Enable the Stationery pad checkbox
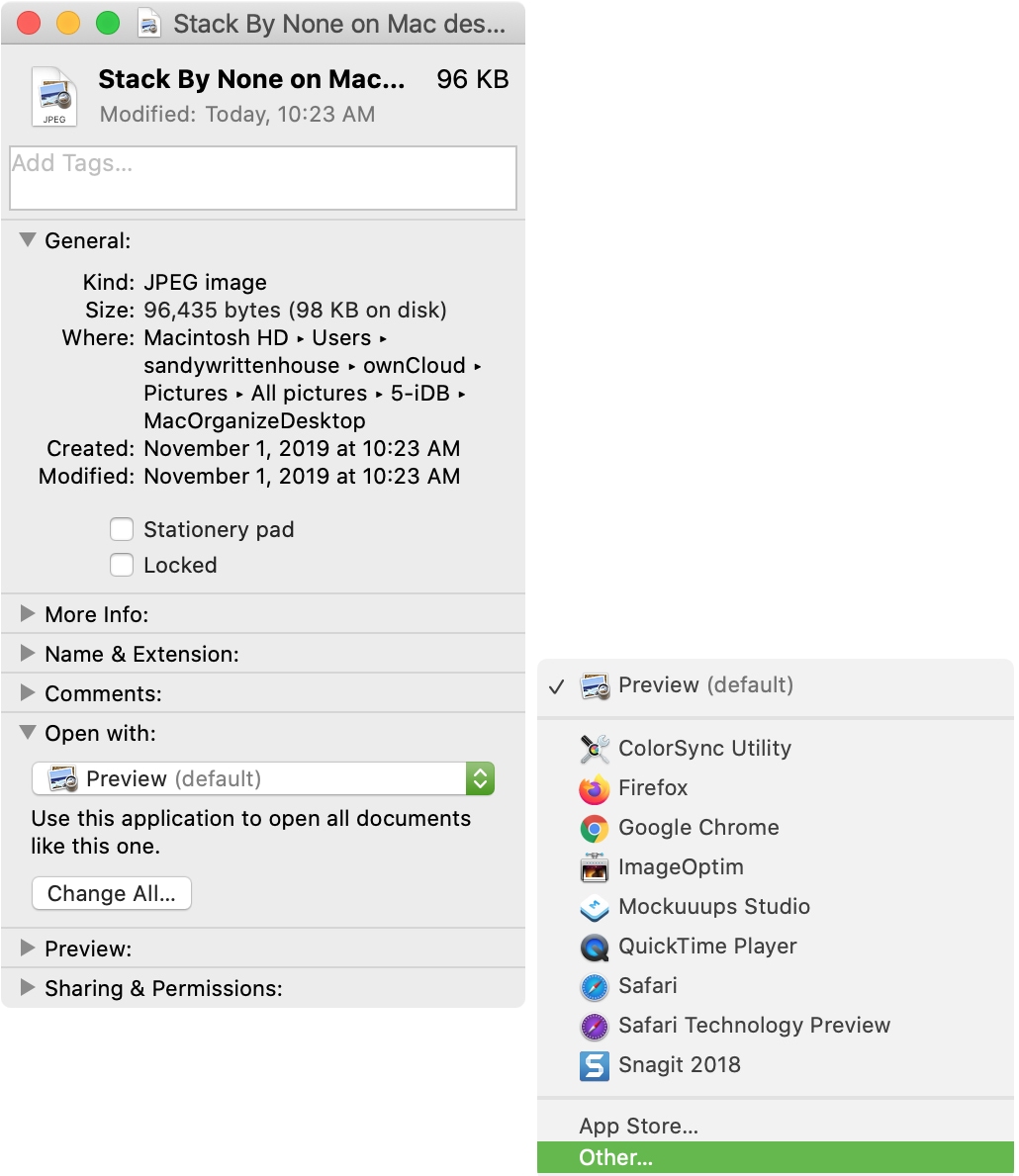 click(122, 529)
